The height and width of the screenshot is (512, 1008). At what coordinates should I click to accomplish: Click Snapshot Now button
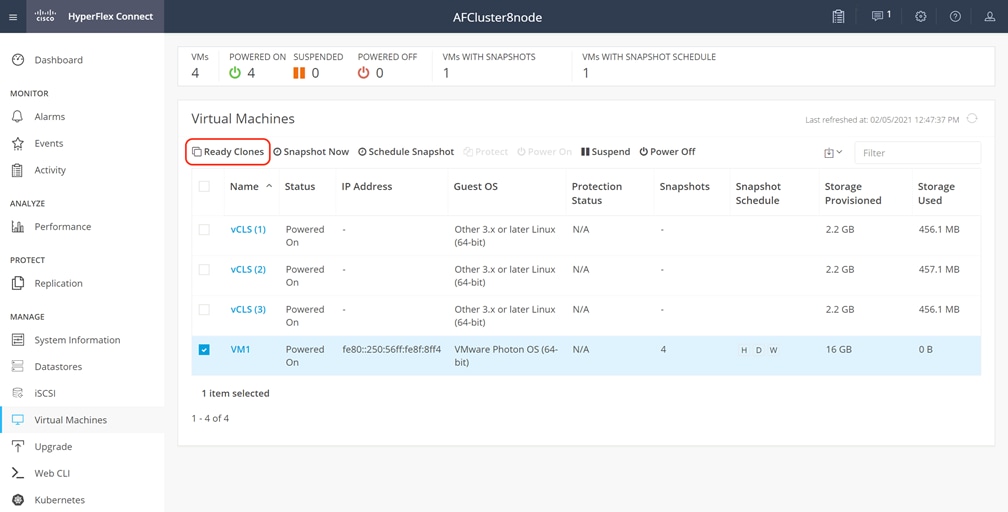311,152
